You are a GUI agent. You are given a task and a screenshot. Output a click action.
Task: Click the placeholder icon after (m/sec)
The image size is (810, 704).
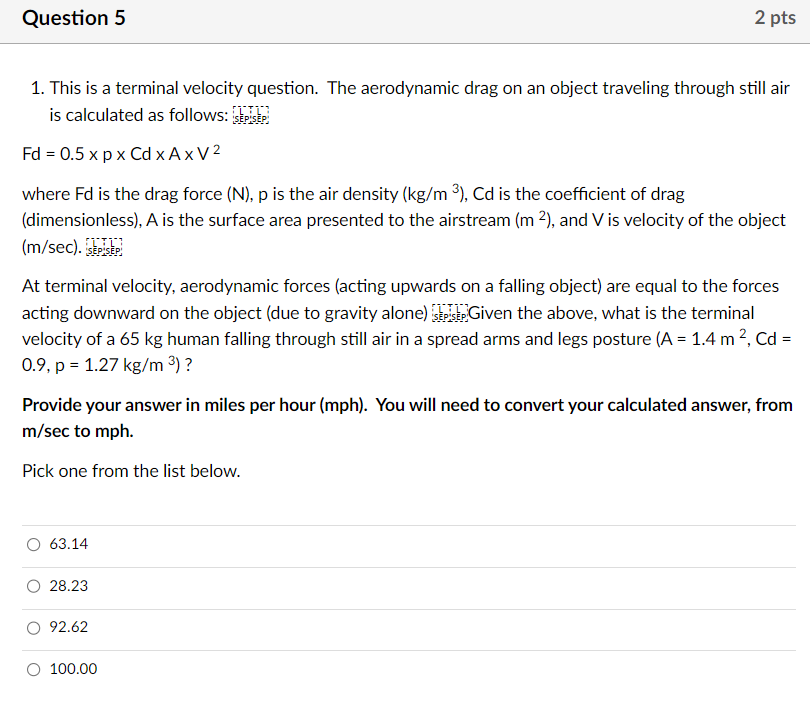tap(105, 247)
